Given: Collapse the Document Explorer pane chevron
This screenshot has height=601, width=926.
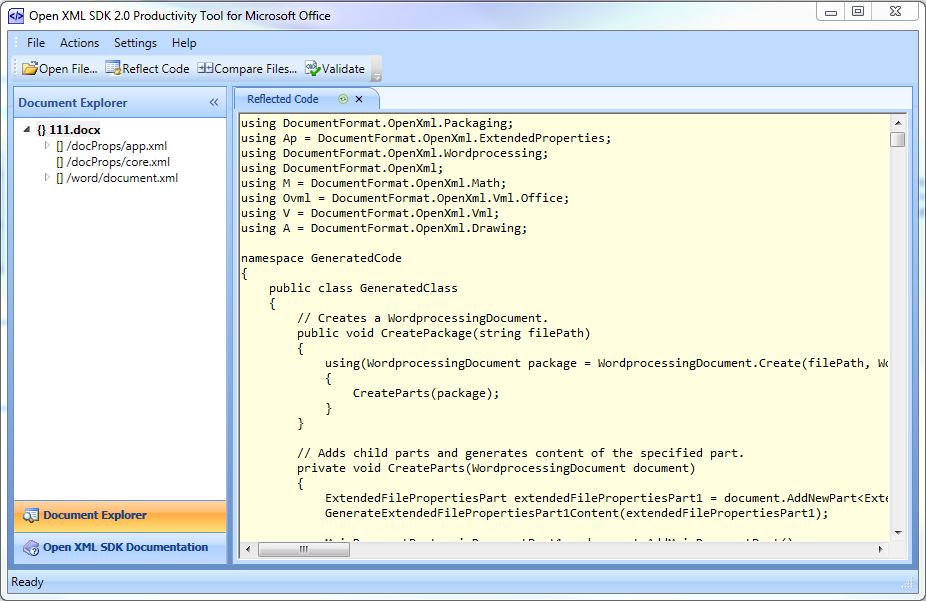Looking at the screenshot, I should pos(214,103).
